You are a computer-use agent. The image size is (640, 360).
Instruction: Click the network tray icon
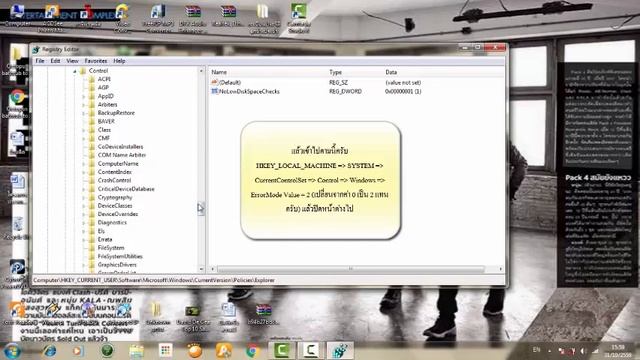point(596,351)
